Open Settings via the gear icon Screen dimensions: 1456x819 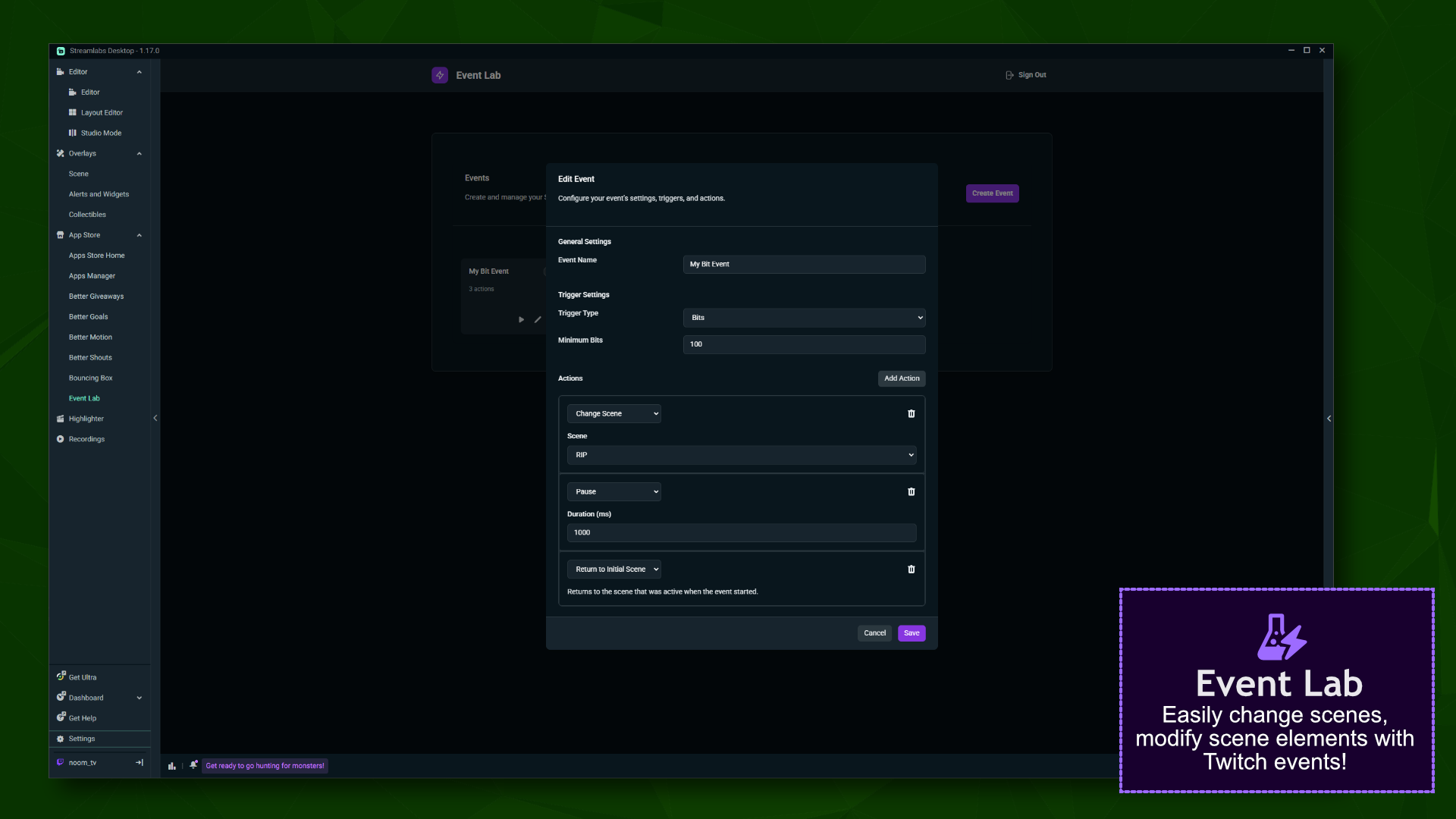tap(61, 738)
